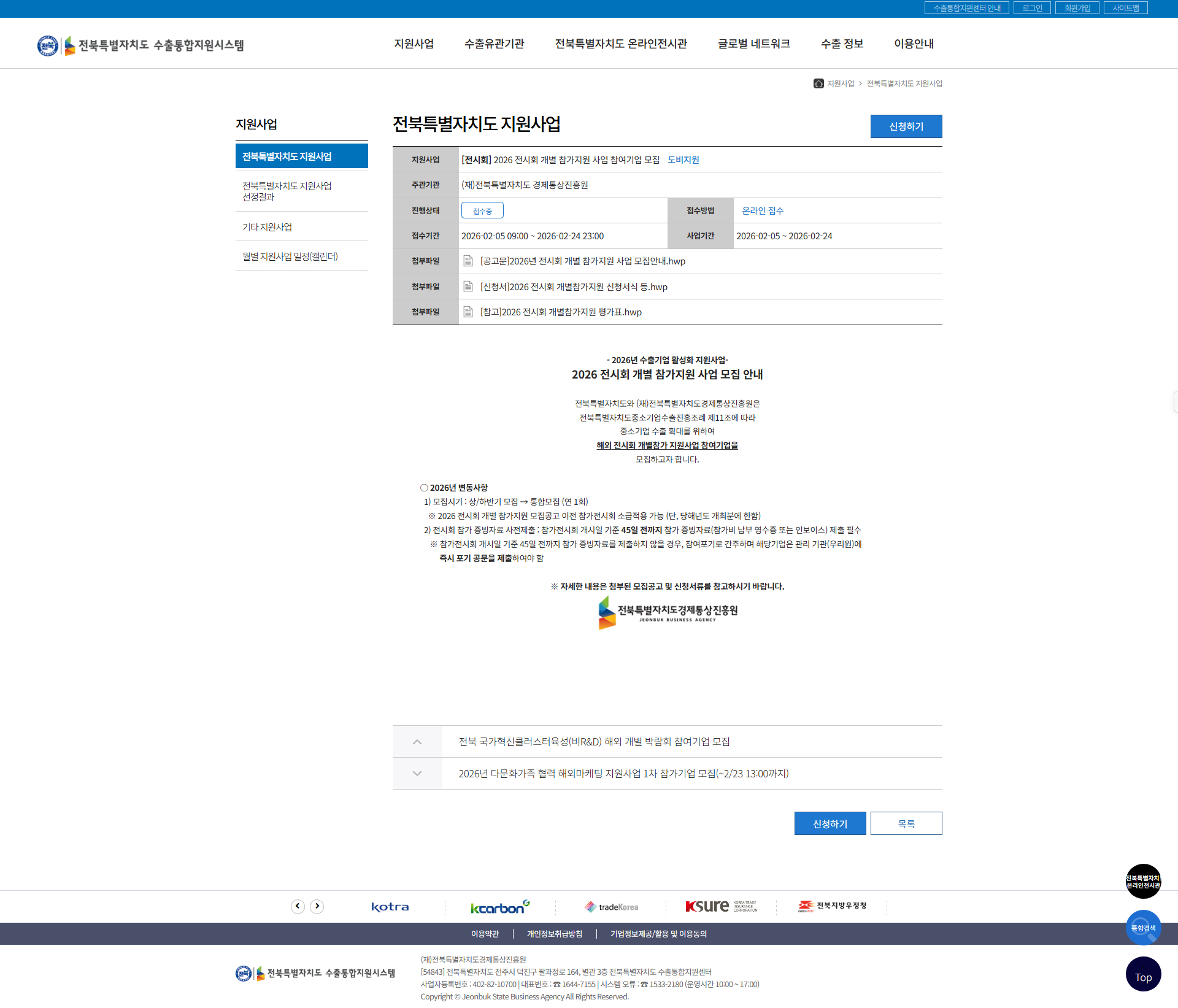Image resolution: width=1178 pixels, height=1008 pixels.
Task: Open the 지원사업 main menu
Action: click(414, 44)
